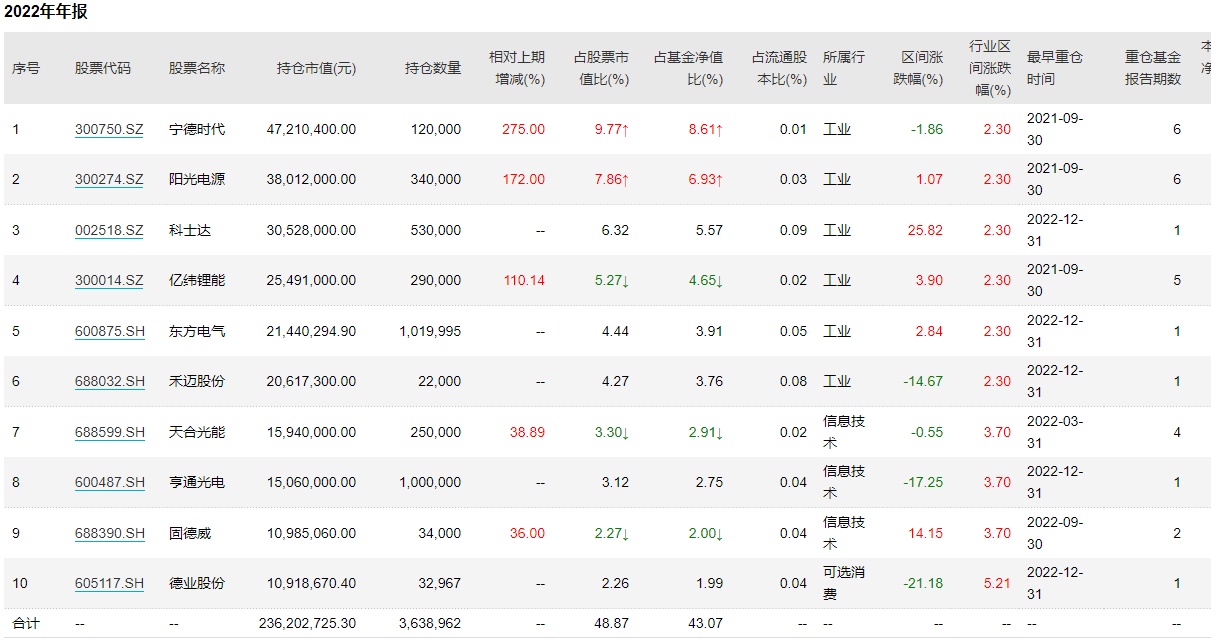This screenshot has width=1211, height=641.
Task: Click holding value 30,528,000.00
Action: click(x=311, y=230)
